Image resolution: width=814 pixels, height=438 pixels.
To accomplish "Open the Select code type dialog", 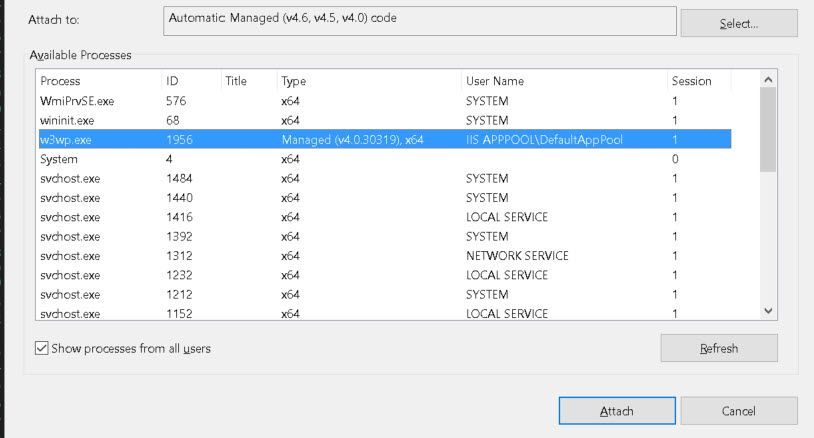I will [738, 23].
